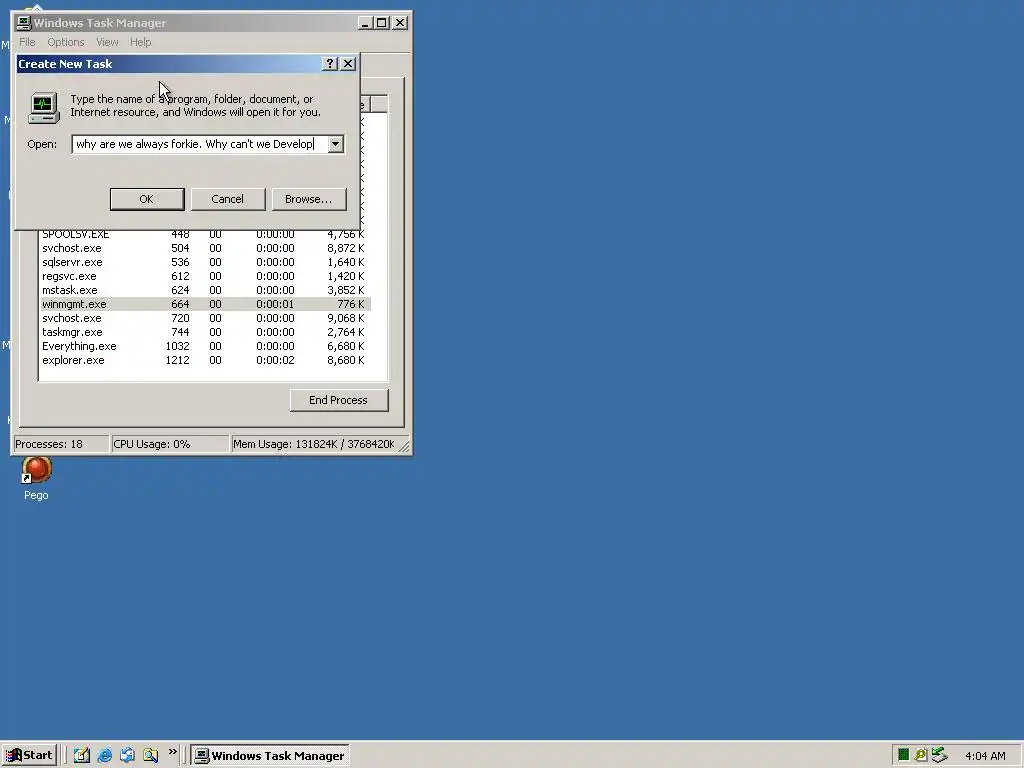Screen dimensions: 1024x768
Task: Click inside the Open text input field
Action: click(x=200, y=144)
